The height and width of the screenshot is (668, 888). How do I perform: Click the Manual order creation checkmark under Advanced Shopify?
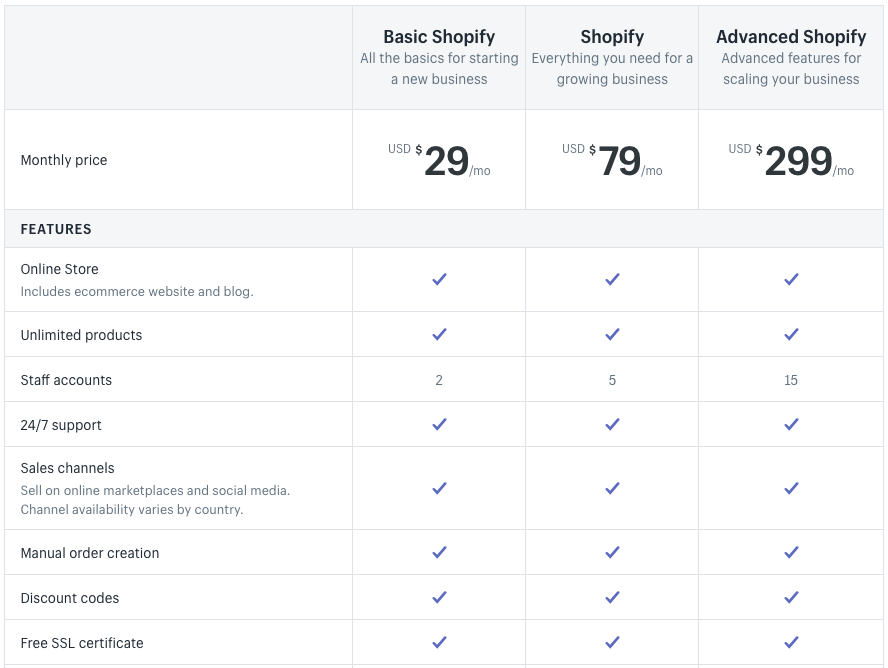pos(791,552)
